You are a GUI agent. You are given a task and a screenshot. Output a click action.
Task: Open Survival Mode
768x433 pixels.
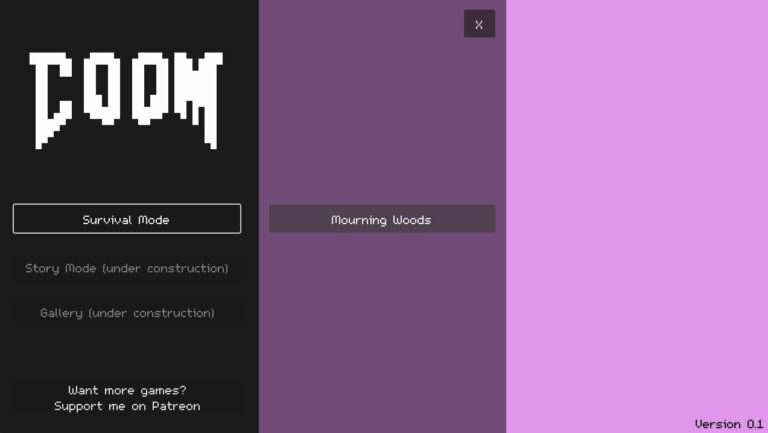[x=126, y=219]
